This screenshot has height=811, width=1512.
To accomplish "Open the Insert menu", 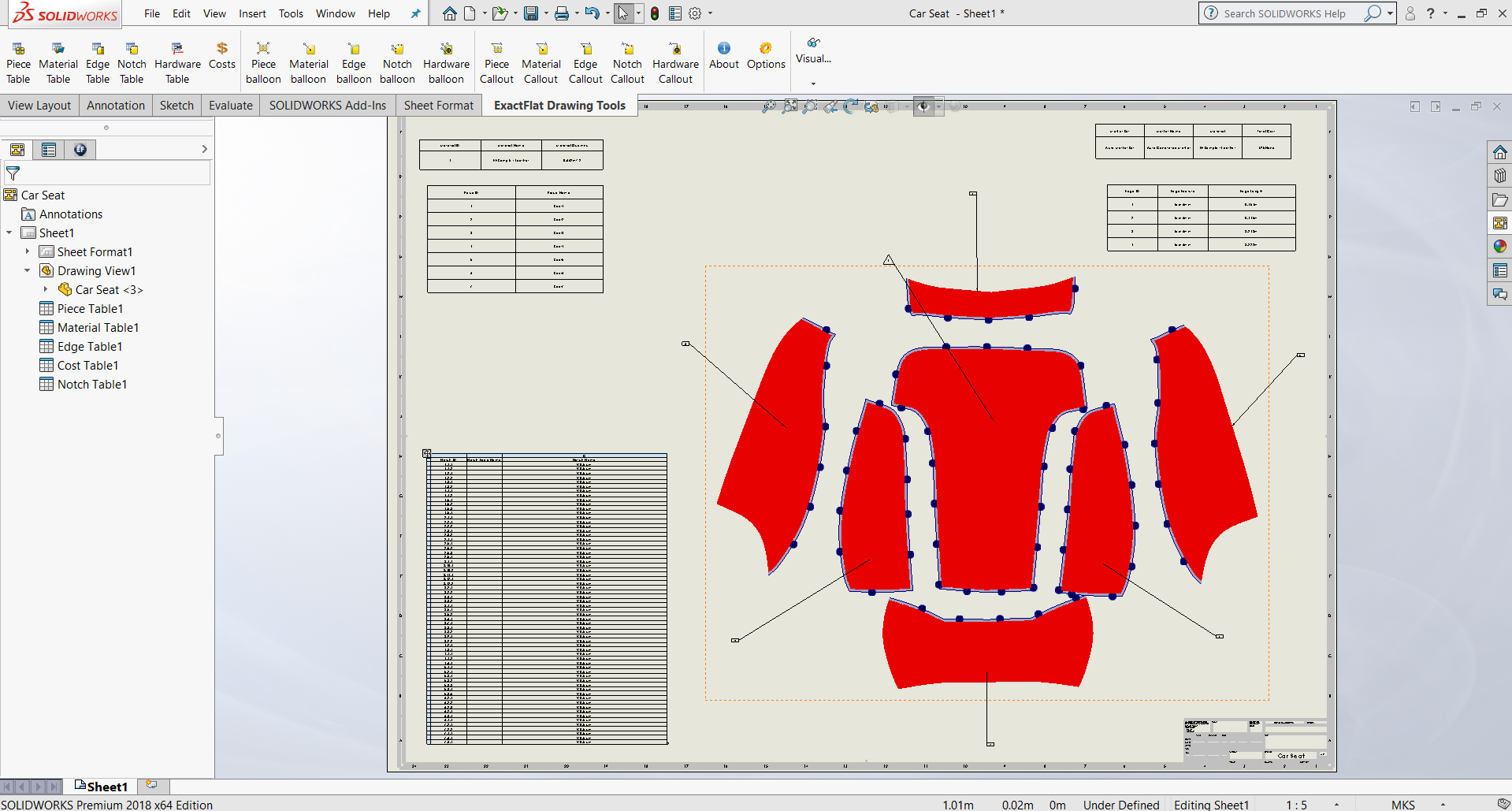I will pyautogui.click(x=252, y=13).
